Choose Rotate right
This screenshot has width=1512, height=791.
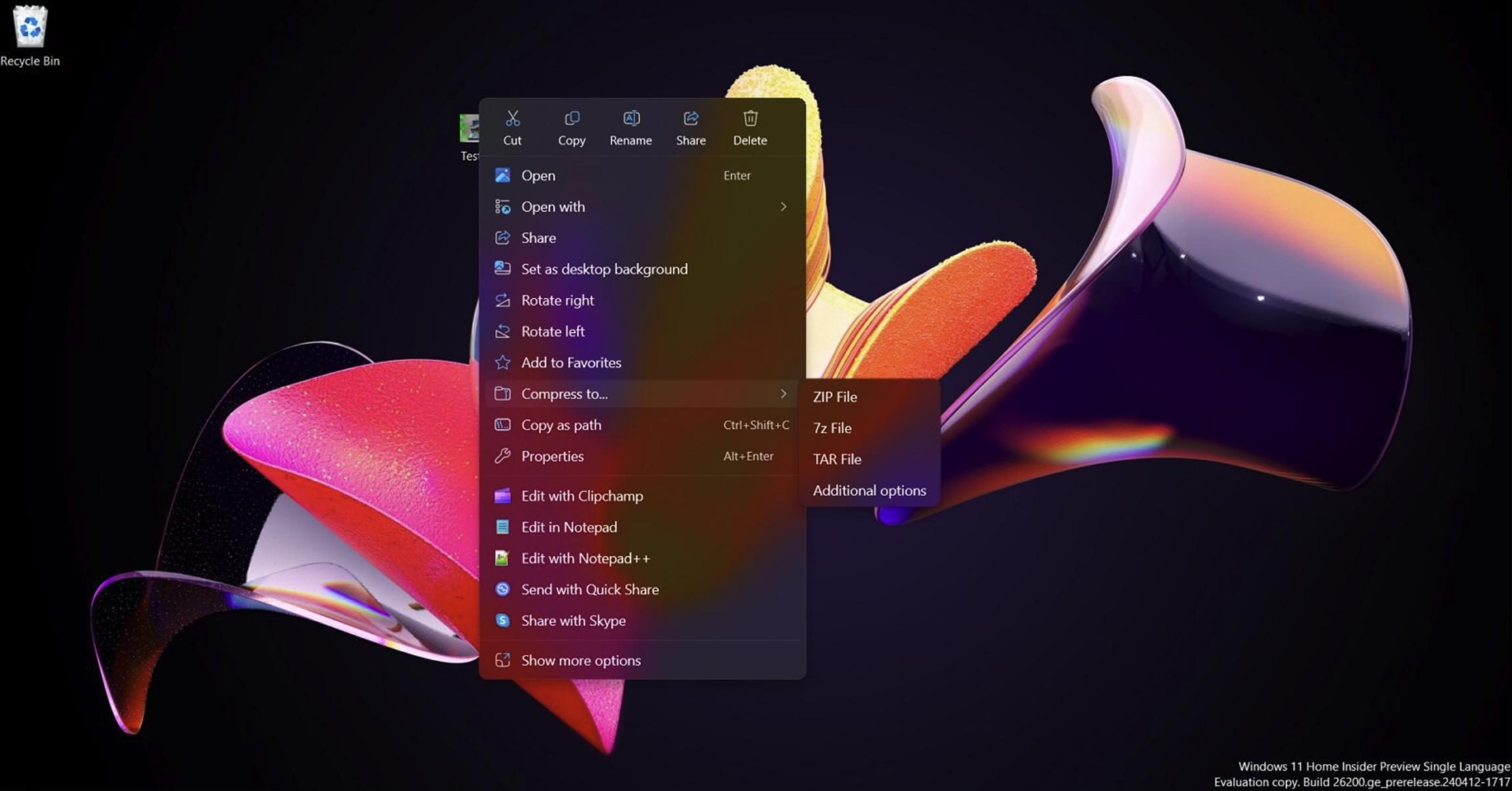[557, 300]
